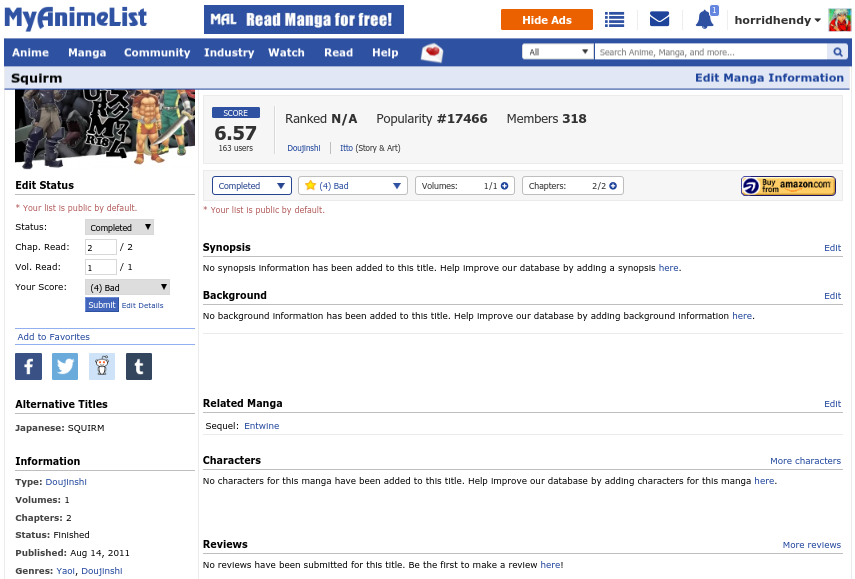Screen dimensions: 855x579
Task: Share on Tumblr icon
Action: [139, 366]
